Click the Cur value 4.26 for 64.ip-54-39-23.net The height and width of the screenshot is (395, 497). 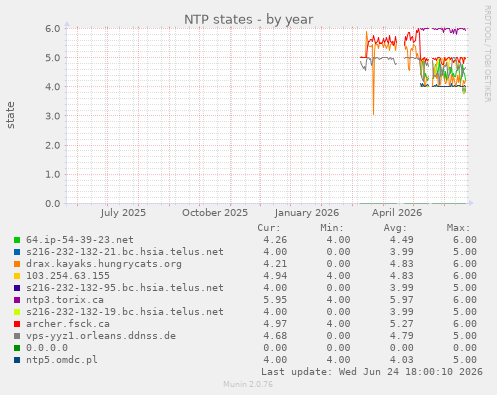275,240
